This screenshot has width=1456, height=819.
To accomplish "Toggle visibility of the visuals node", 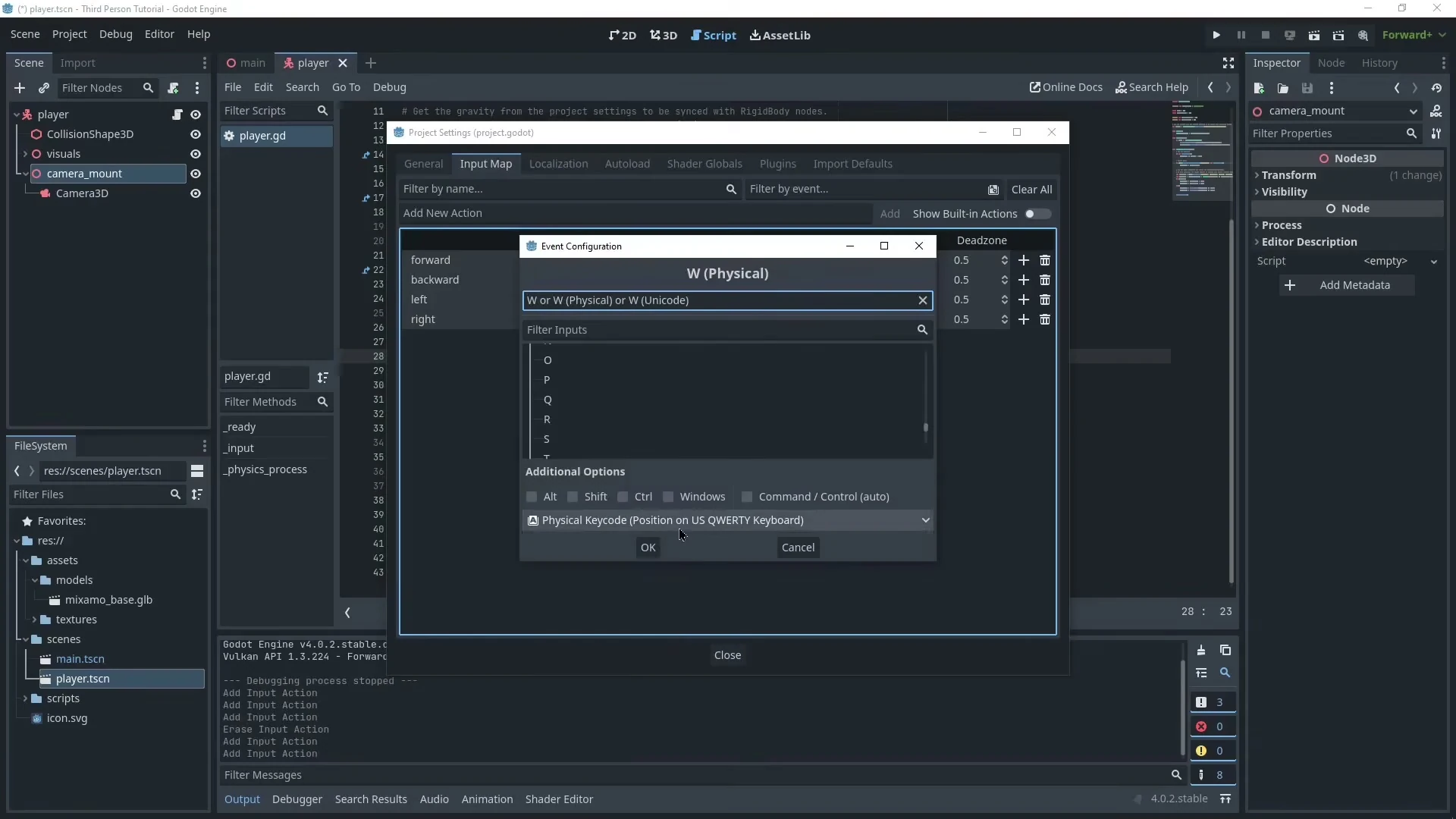I will coord(196,154).
